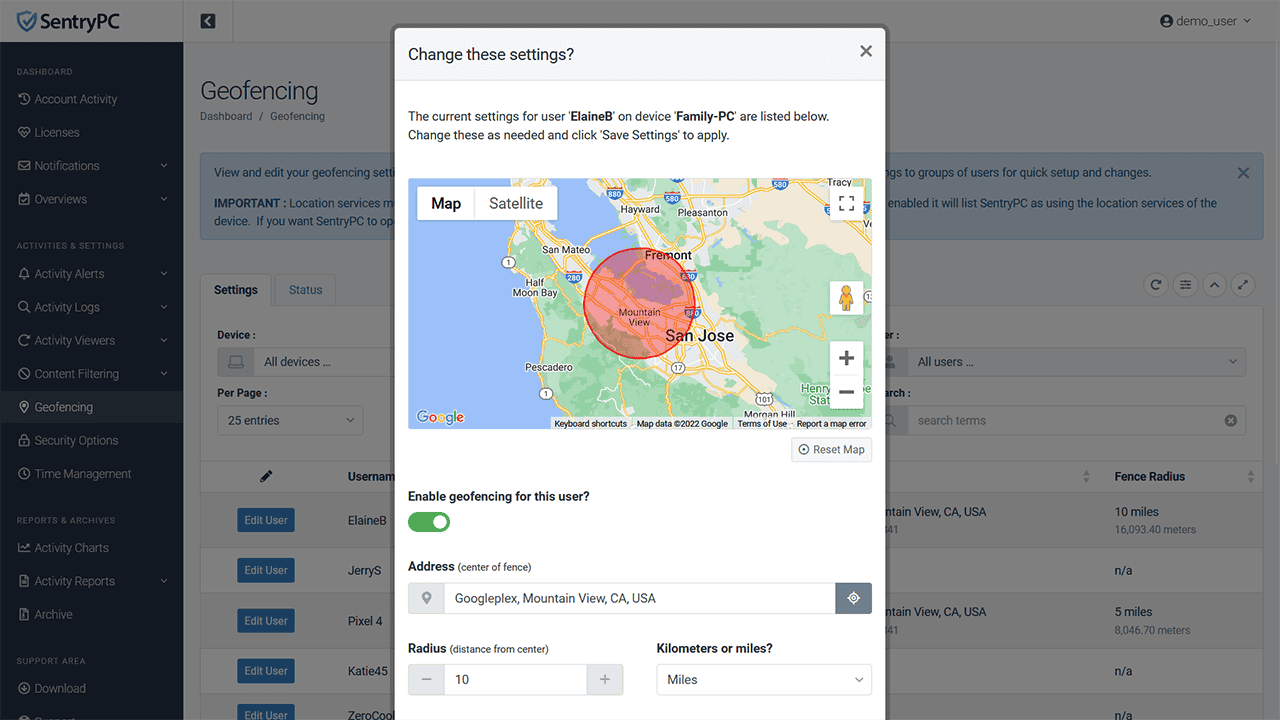Image resolution: width=1280 pixels, height=720 pixels.
Task: Click the Reset Map button
Action: 831,450
